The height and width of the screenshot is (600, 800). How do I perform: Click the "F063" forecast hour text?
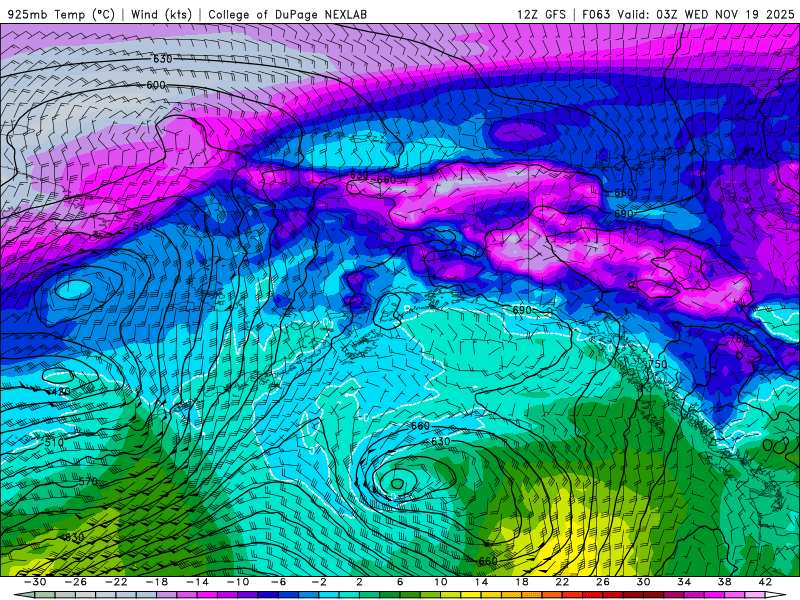coord(595,14)
